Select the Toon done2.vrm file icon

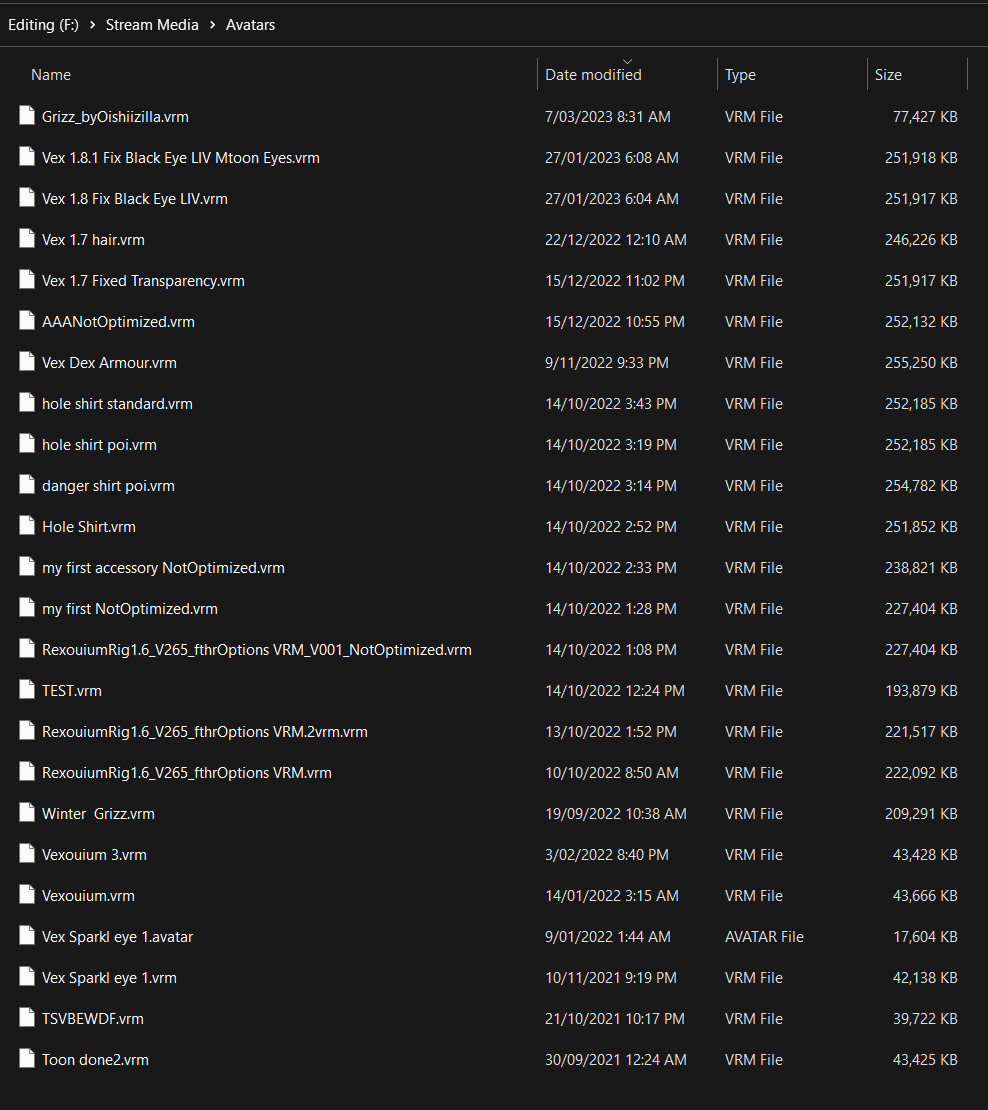pos(27,1059)
